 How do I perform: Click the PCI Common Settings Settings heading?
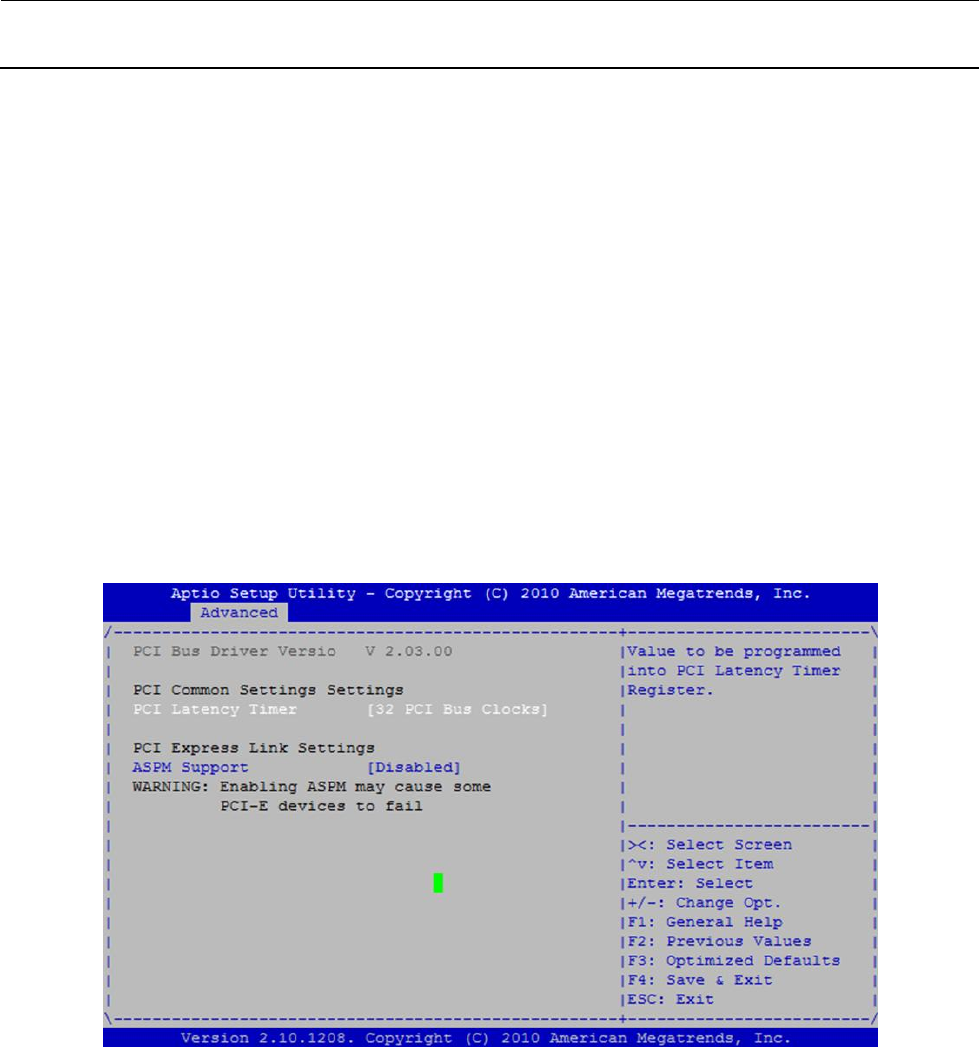click(x=268, y=690)
